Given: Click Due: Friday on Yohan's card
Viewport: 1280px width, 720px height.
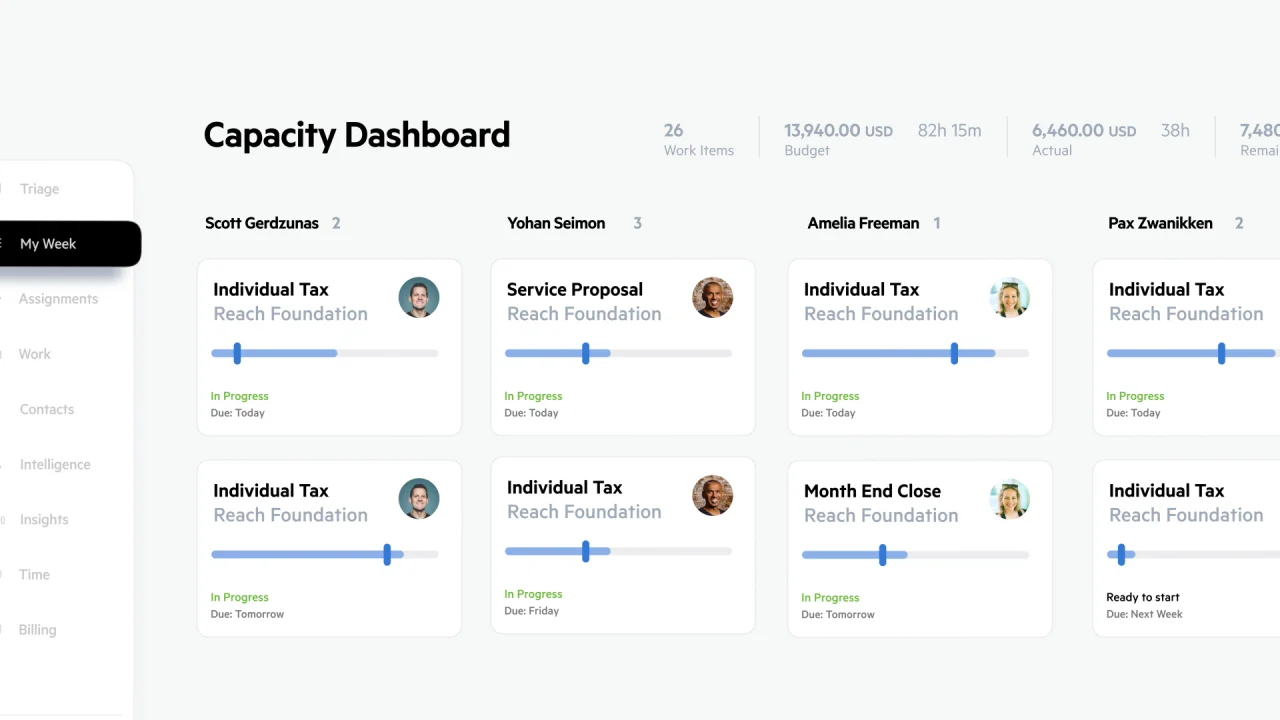Looking at the screenshot, I should (532, 611).
